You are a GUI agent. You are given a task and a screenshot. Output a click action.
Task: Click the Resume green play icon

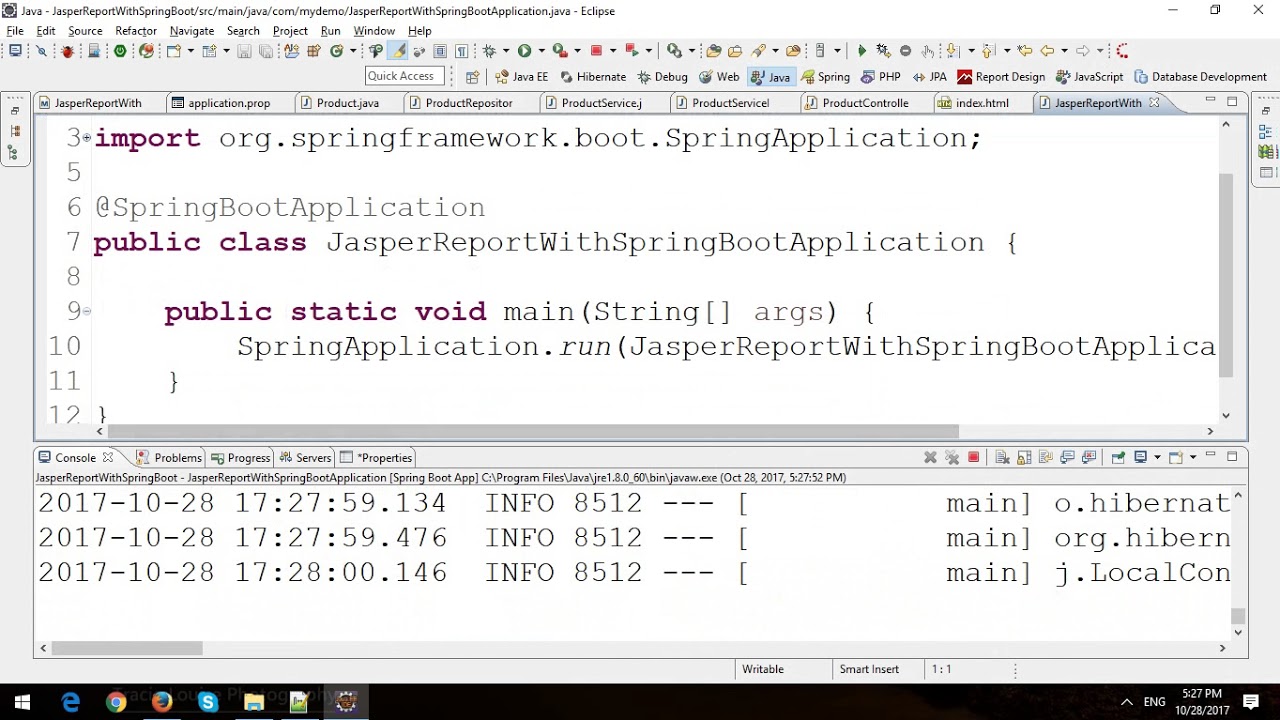861,50
